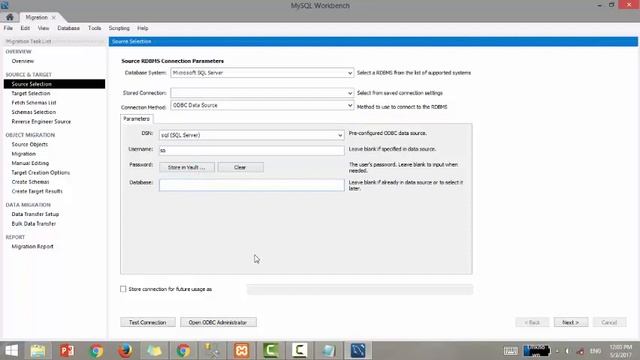Open the Windows Start menu
This screenshot has height=360, width=640.
[x=11, y=351]
